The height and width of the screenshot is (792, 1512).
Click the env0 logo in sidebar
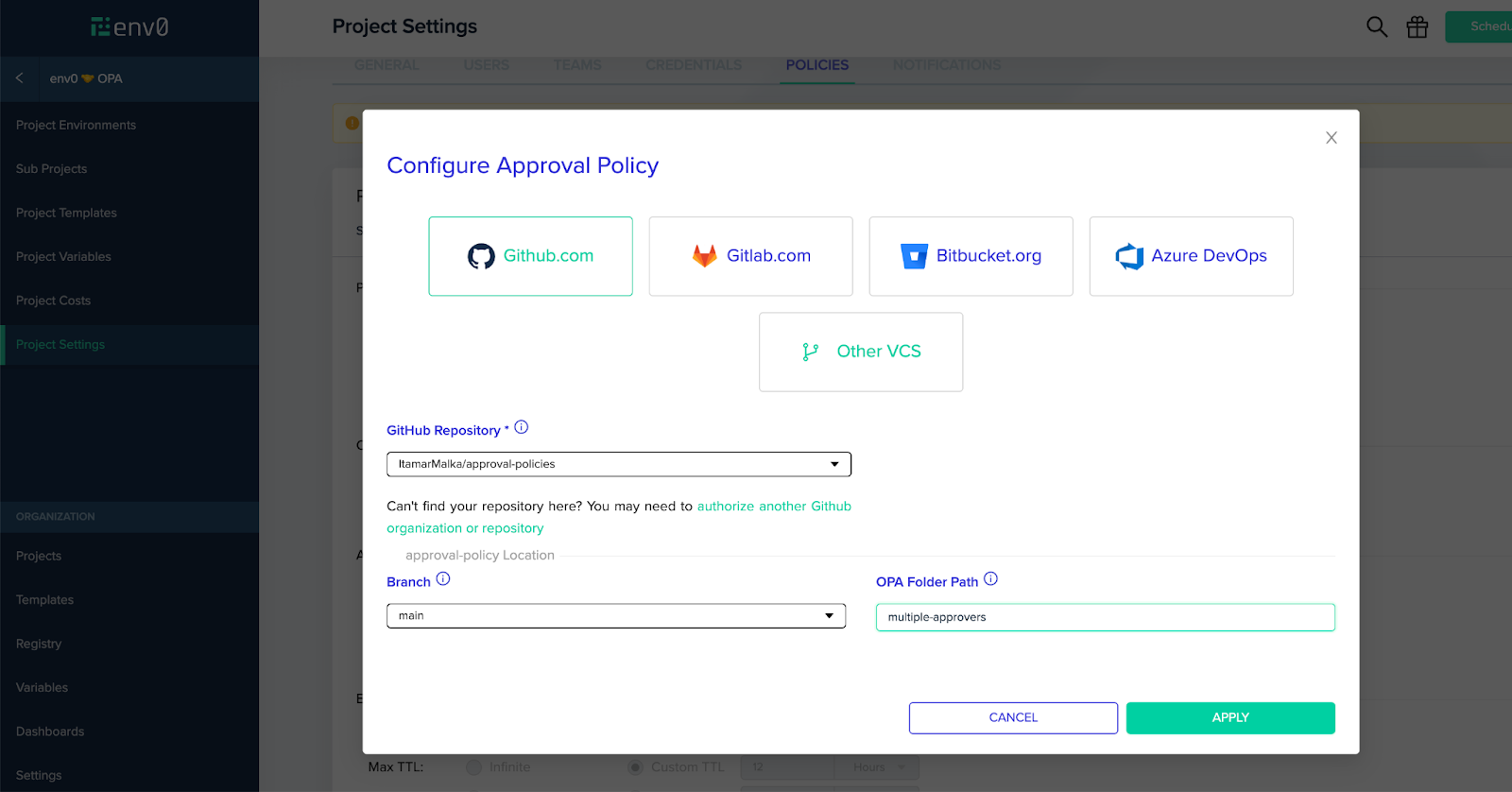click(x=129, y=27)
